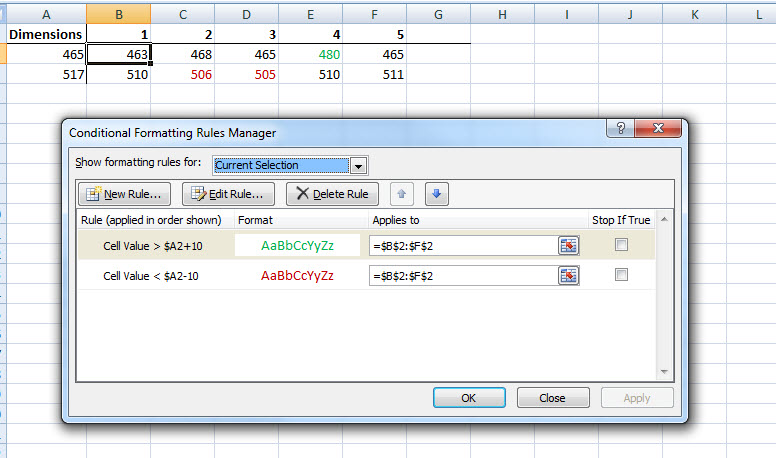Screen dimensions: 776x458
Task: Confirm with the OK button
Action: (469, 398)
